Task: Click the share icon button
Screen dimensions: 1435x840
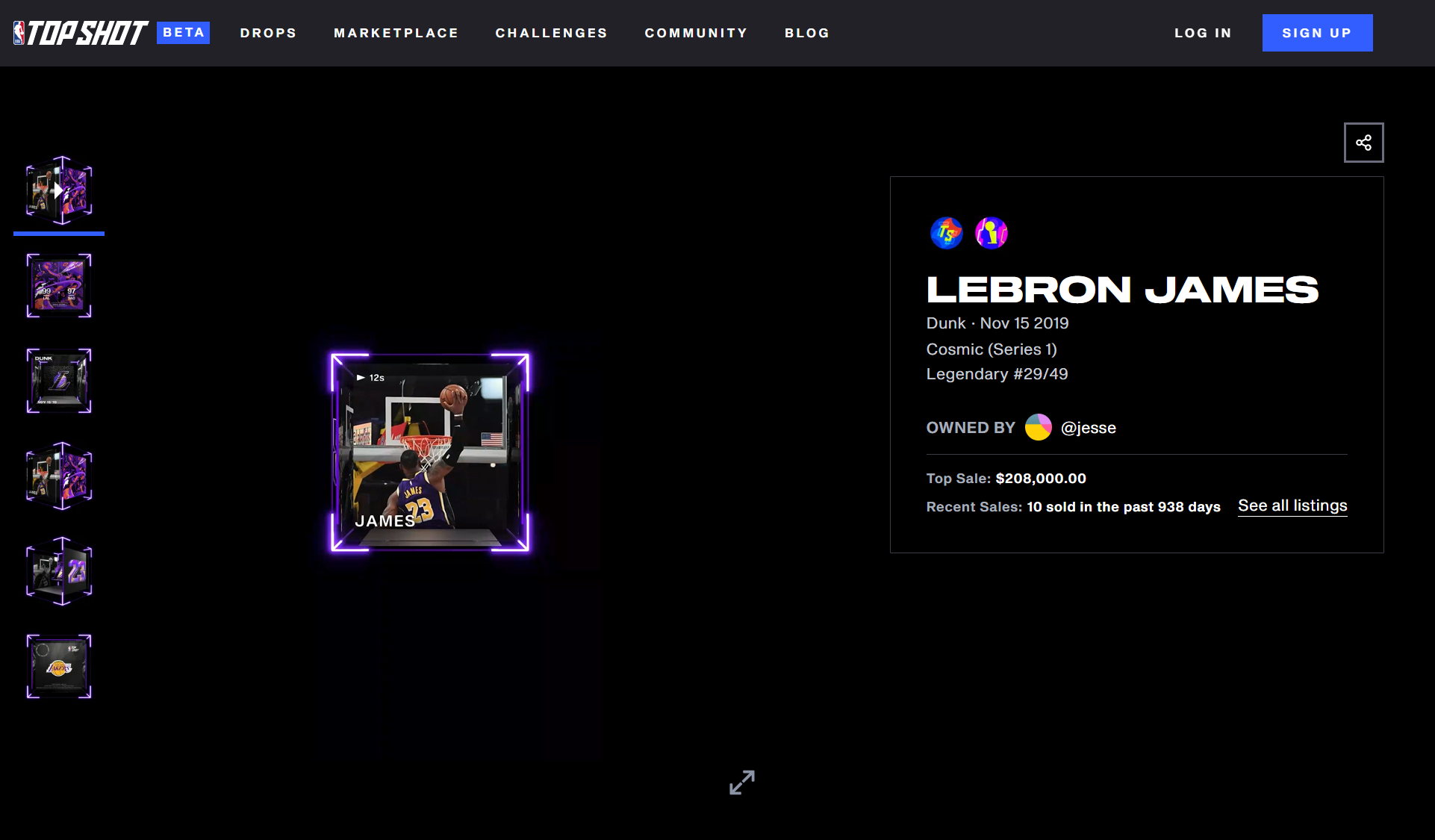Action: [1363, 143]
